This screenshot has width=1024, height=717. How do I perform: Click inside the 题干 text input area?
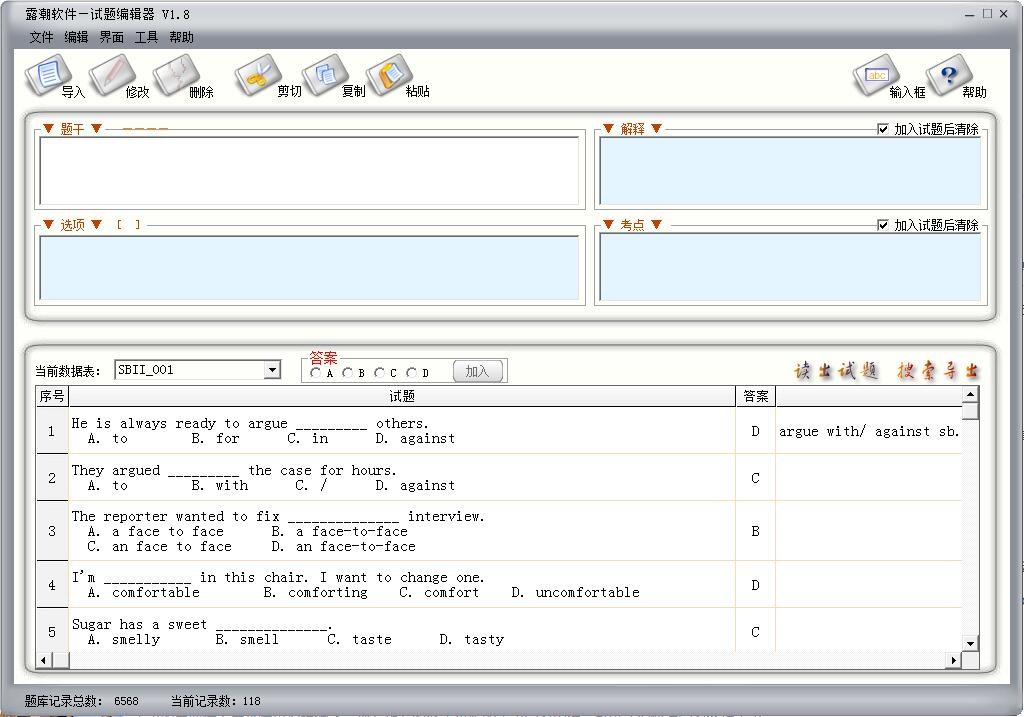tap(309, 171)
